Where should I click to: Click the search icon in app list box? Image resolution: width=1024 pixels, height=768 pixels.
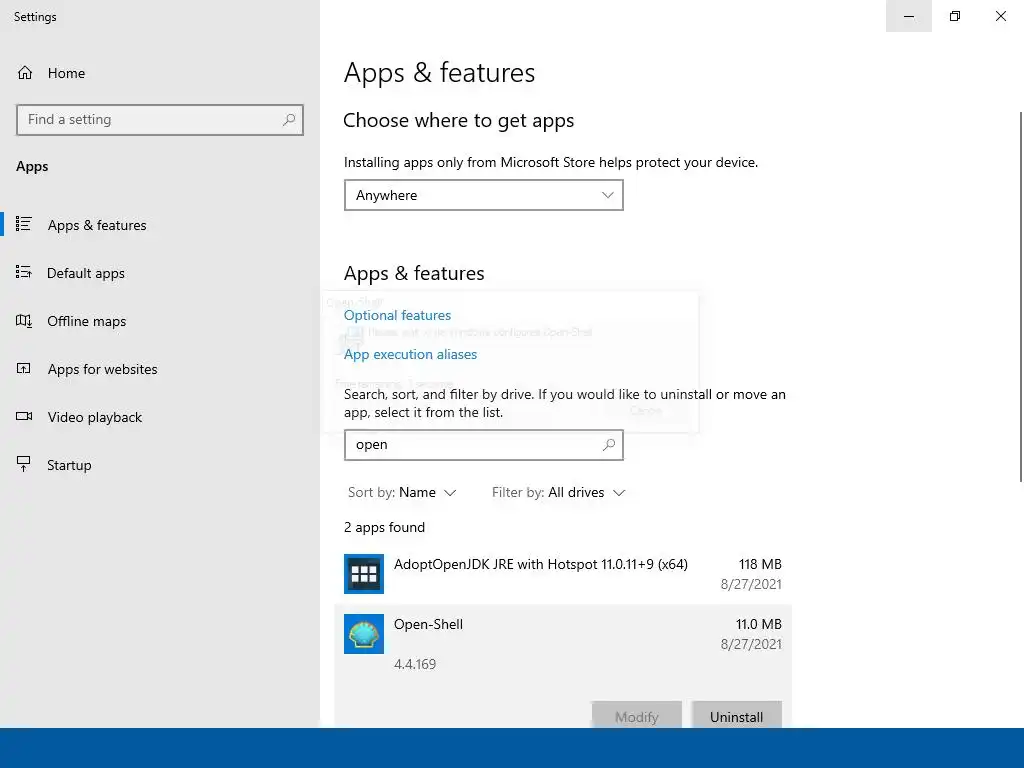(x=609, y=445)
